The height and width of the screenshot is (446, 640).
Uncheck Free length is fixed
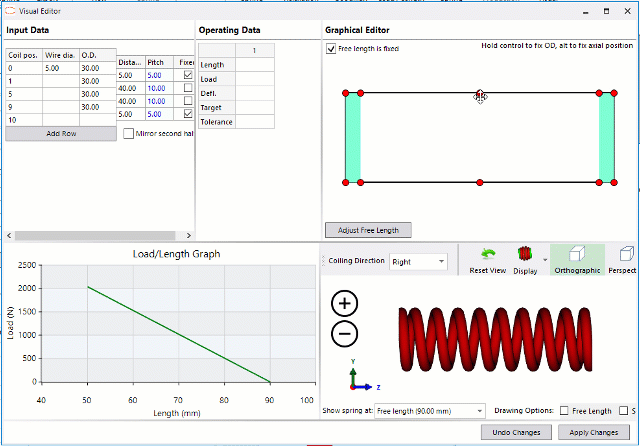(332, 48)
